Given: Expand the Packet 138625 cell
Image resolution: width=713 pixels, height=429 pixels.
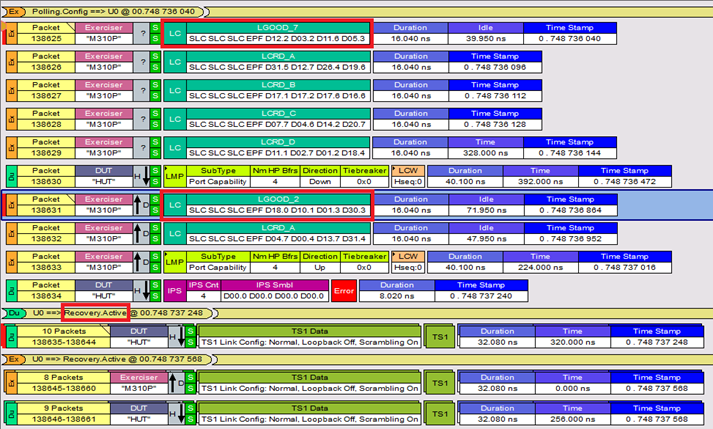Looking at the screenshot, I should tap(46, 33).
